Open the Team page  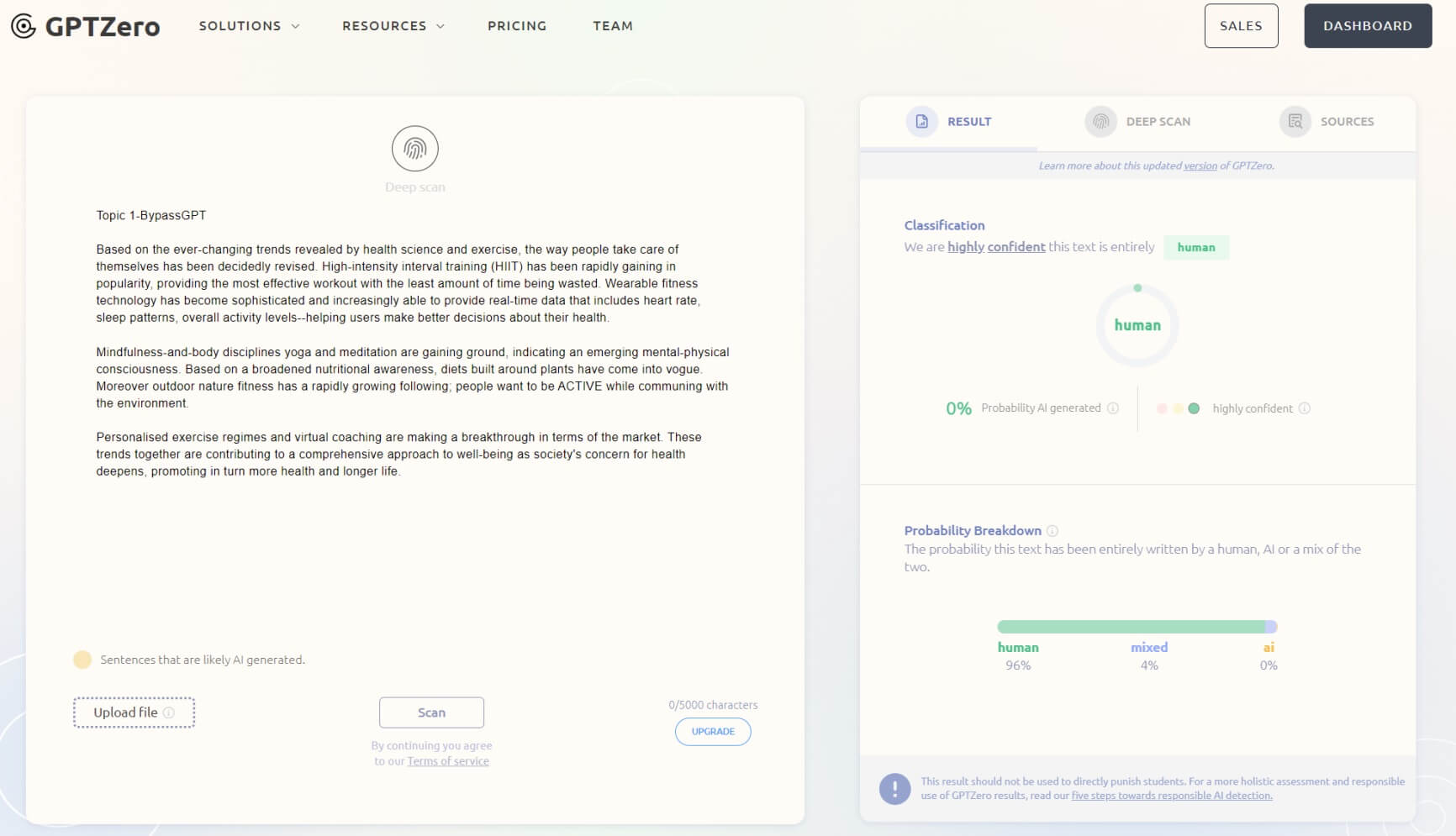[613, 26]
